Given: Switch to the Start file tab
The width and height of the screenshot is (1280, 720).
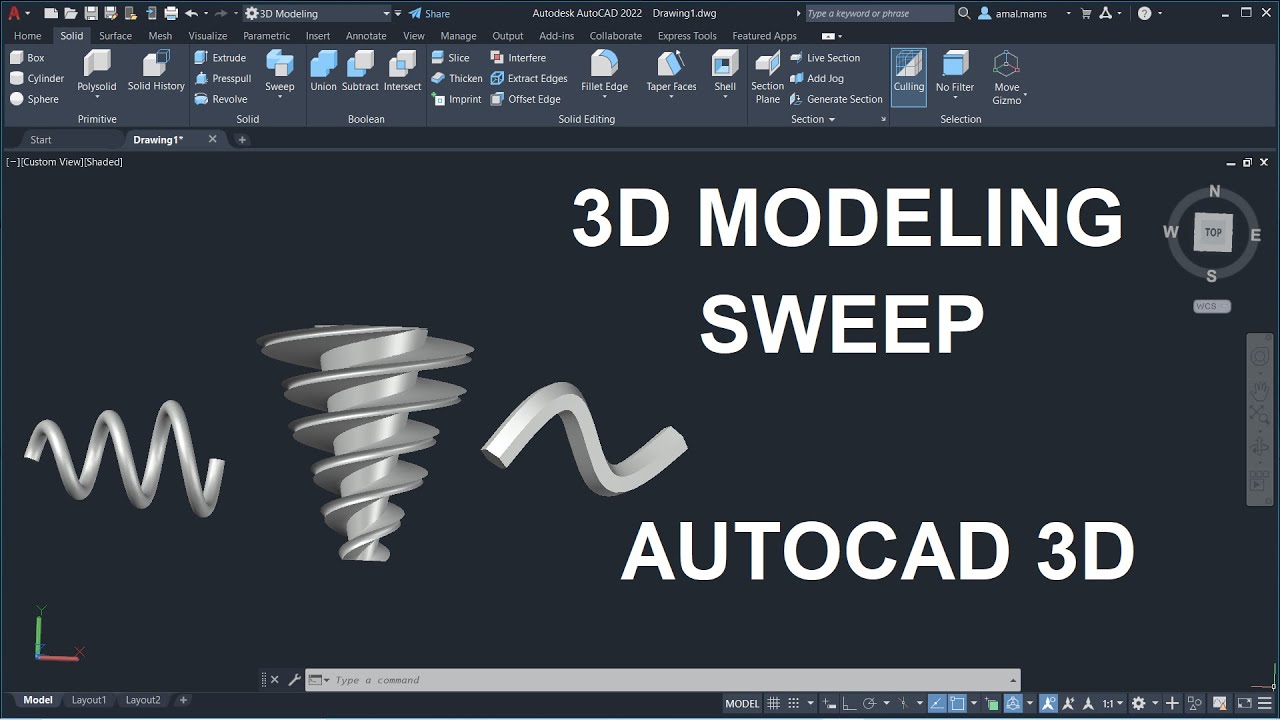Looking at the screenshot, I should pos(41,140).
